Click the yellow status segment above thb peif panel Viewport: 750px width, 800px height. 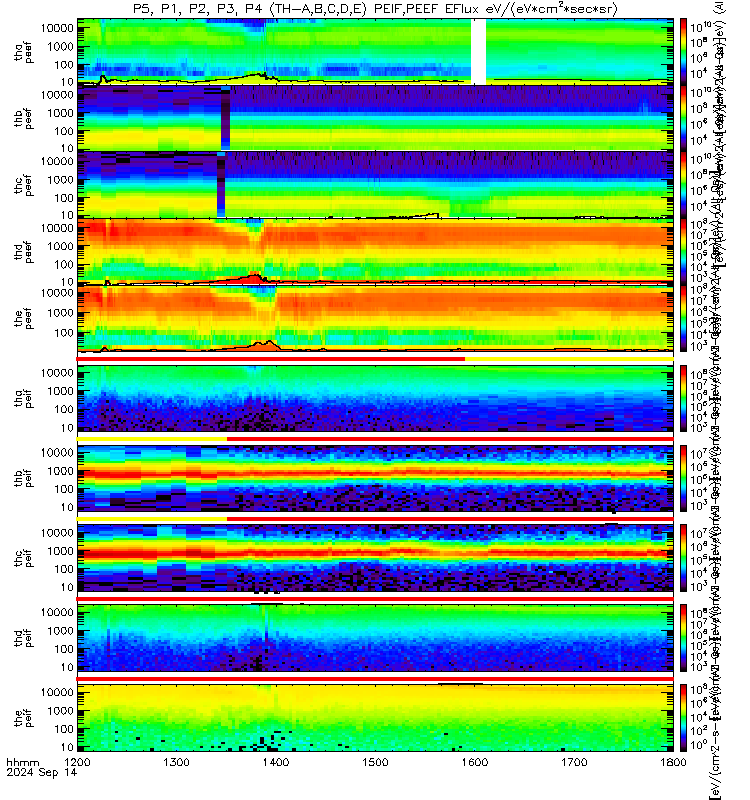(152, 439)
